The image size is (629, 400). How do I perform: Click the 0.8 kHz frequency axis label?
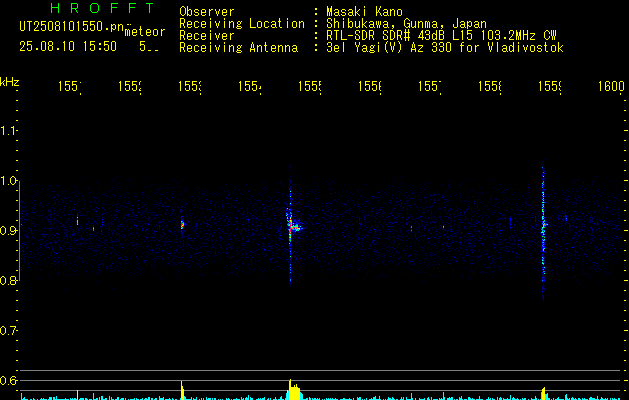click(x=8, y=280)
